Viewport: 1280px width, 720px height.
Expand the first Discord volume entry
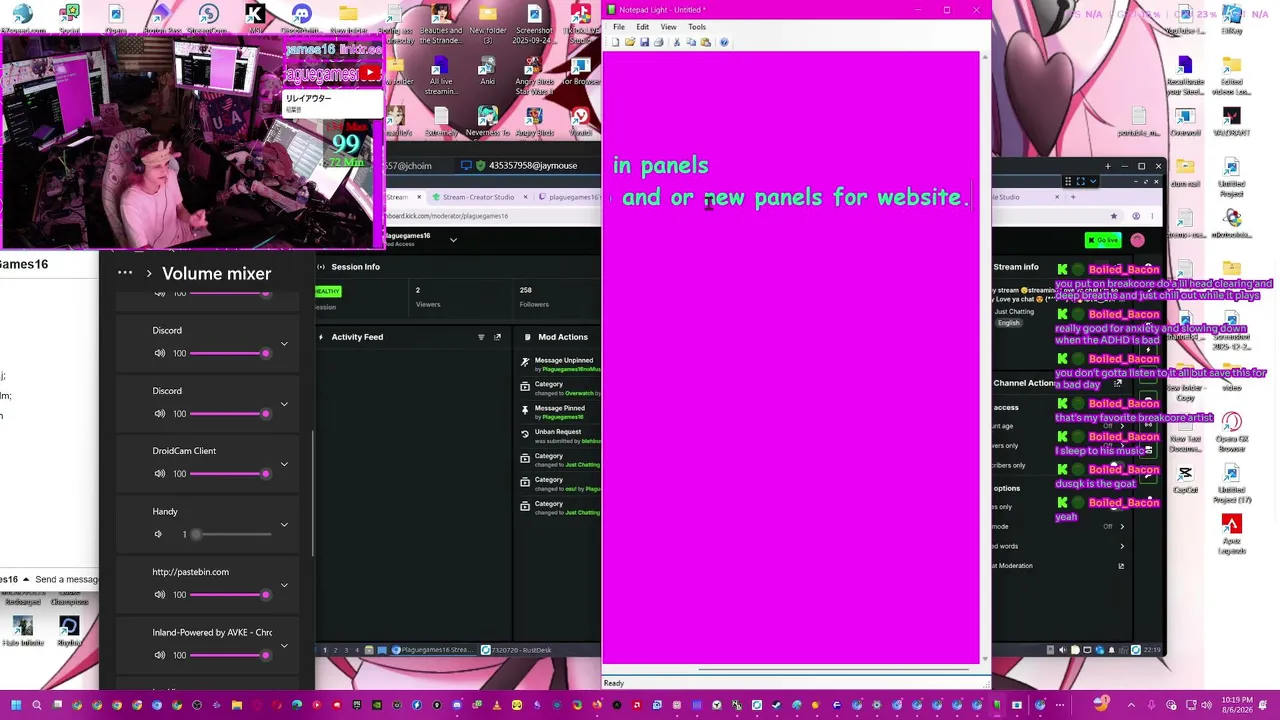(284, 344)
